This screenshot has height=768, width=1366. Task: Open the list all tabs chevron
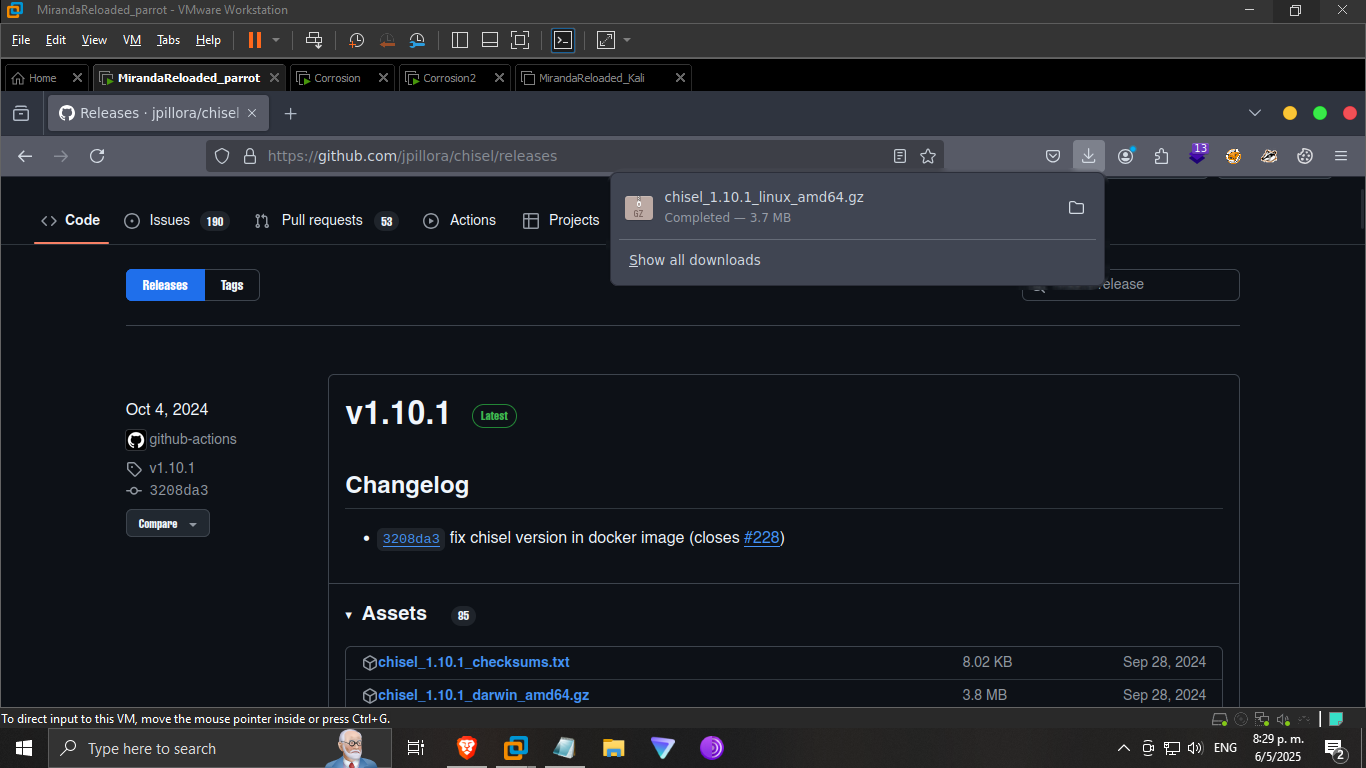click(1255, 113)
